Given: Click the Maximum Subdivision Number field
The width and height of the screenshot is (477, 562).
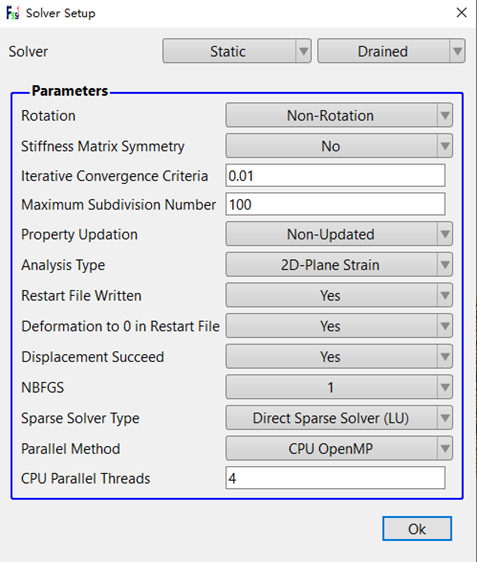Looking at the screenshot, I should click(335, 204).
